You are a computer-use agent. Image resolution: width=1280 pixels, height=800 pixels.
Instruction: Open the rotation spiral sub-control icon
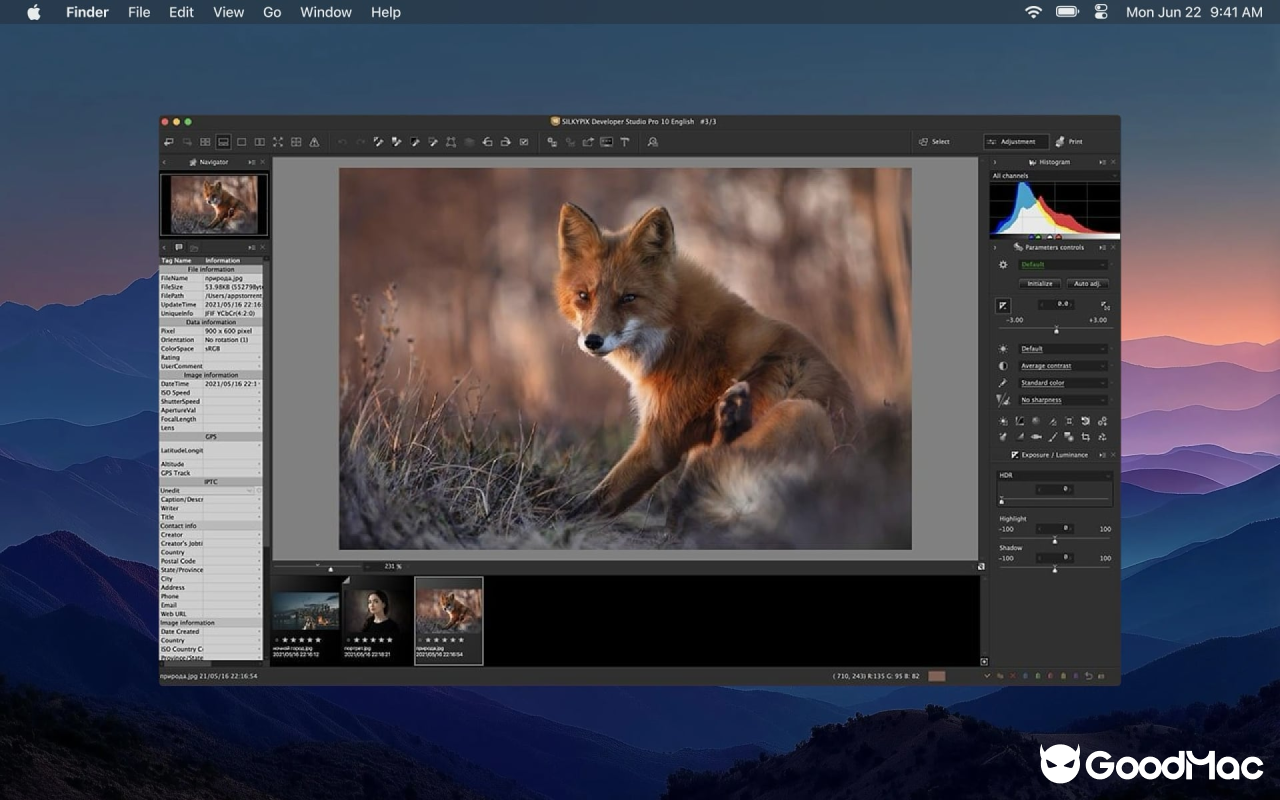coord(1085,422)
